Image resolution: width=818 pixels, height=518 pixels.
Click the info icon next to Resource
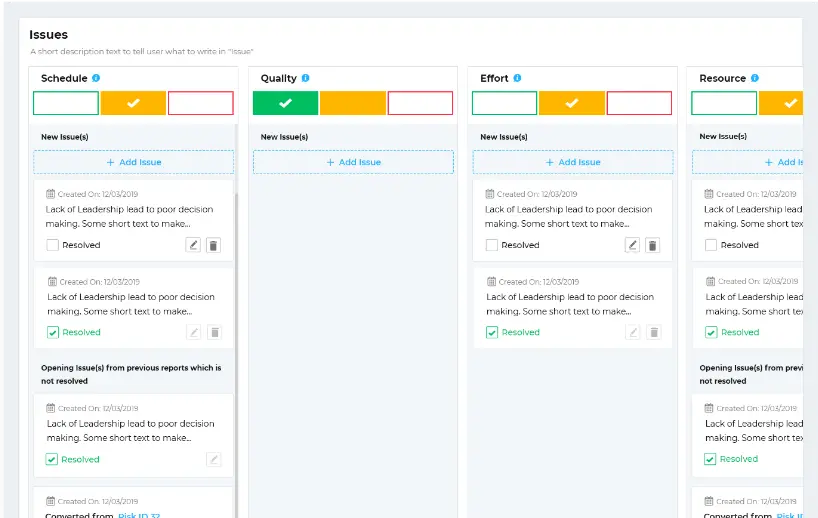(x=755, y=78)
